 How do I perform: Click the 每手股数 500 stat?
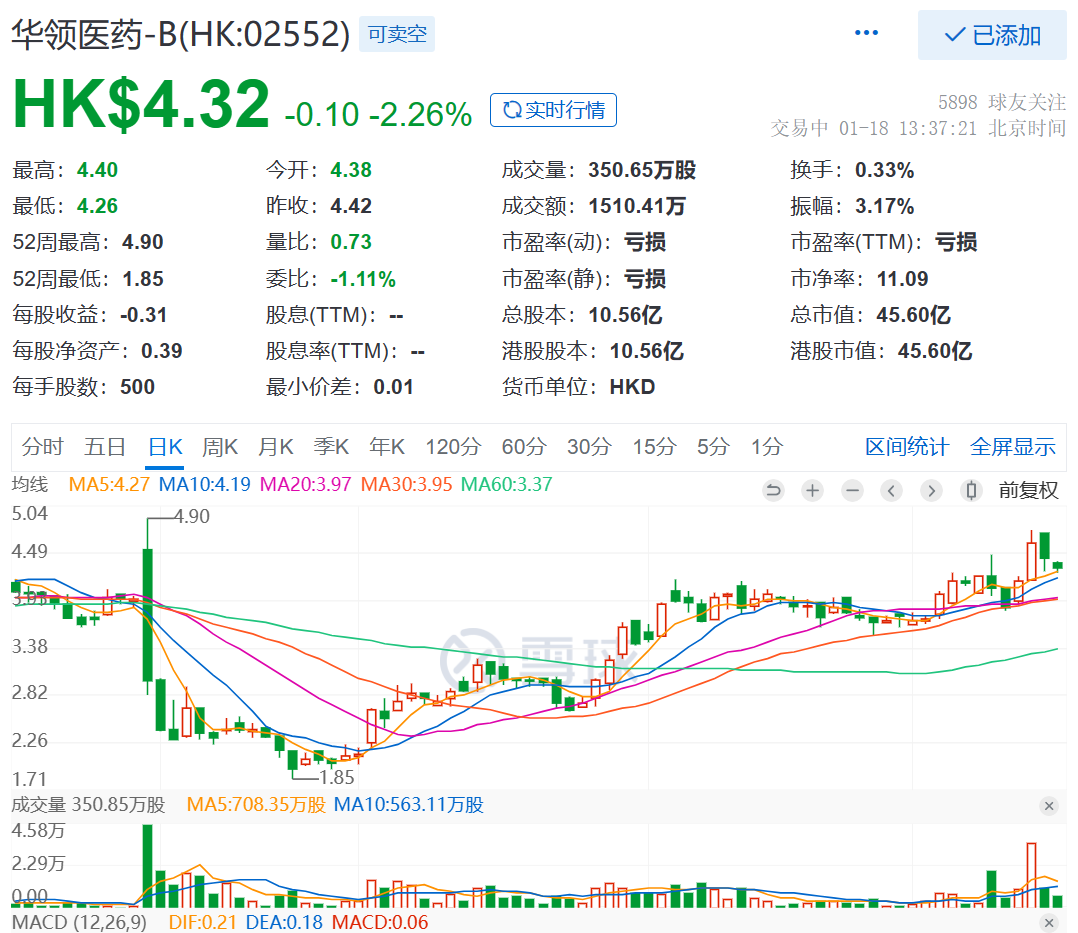83,387
